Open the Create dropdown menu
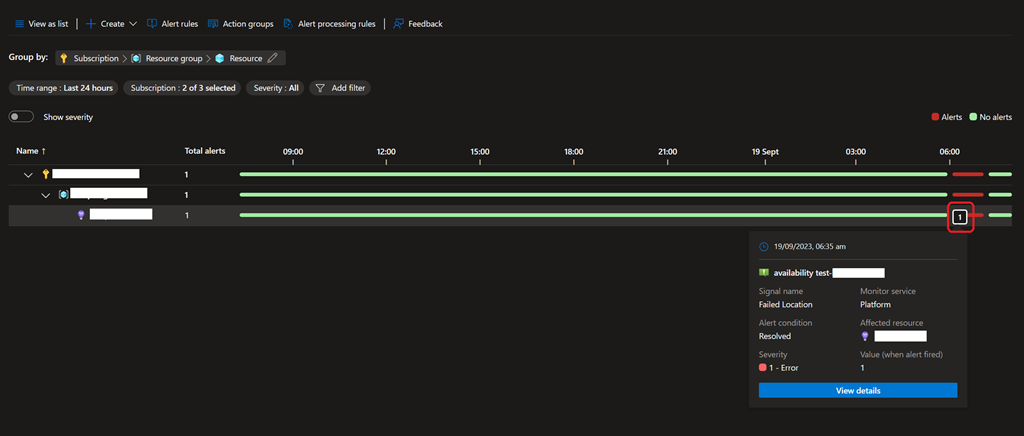 tap(111, 23)
